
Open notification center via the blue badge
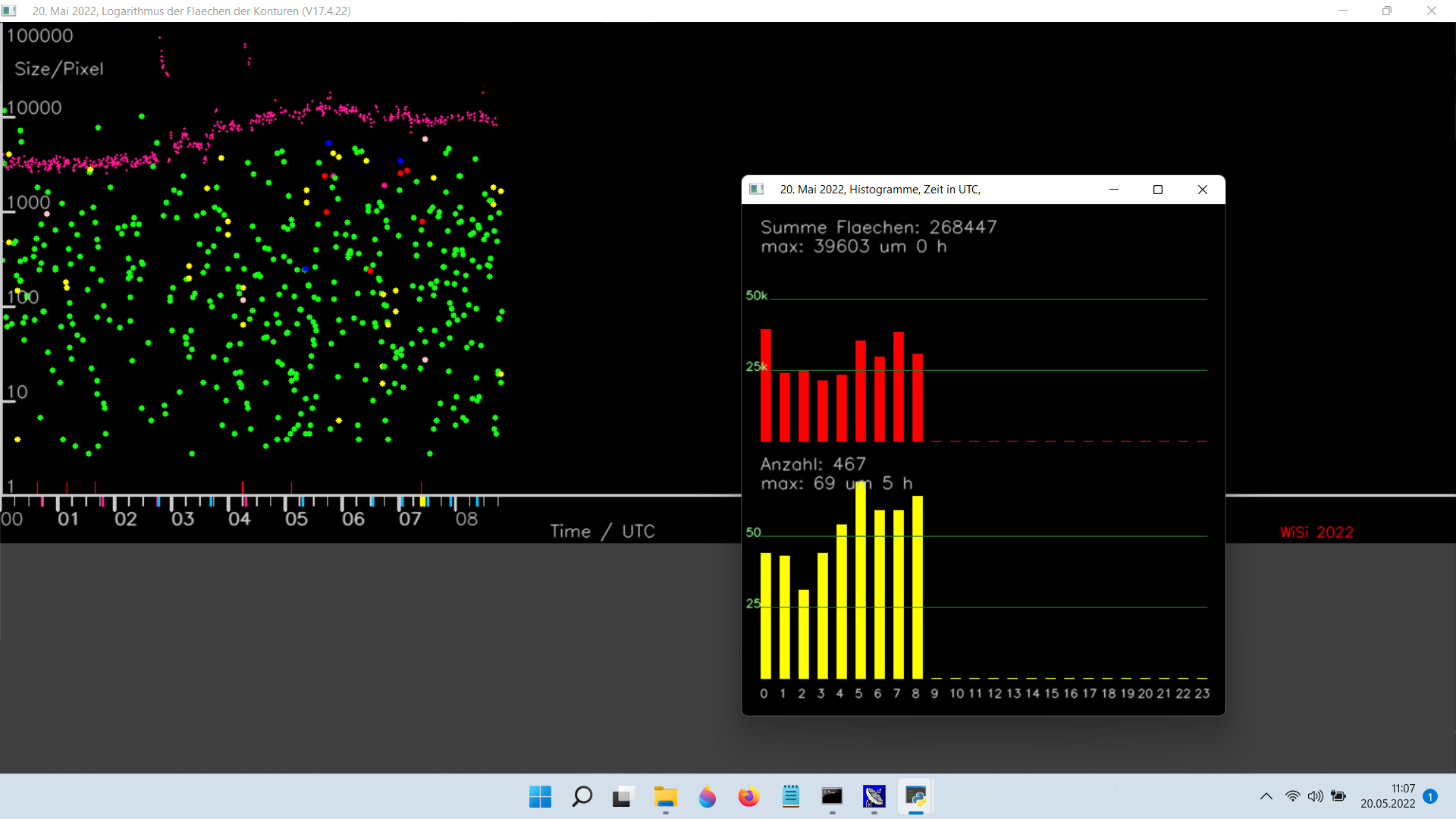pyautogui.click(x=1430, y=796)
